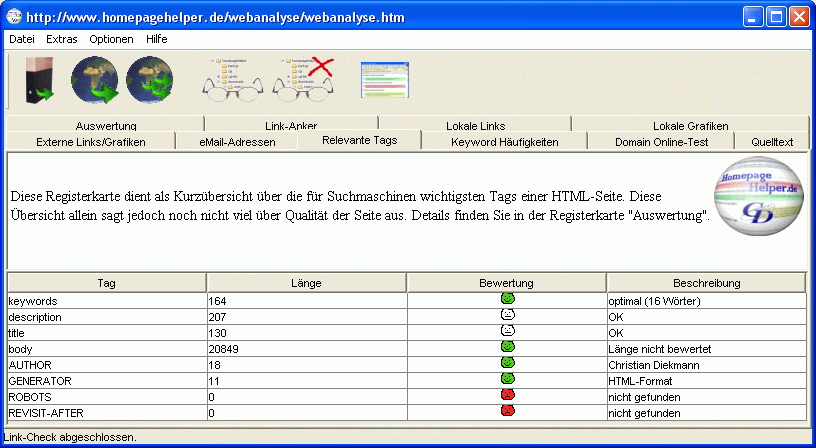The image size is (816, 448).
Task: Select the eMail-Adressen tab
Action: click(237, 142)
